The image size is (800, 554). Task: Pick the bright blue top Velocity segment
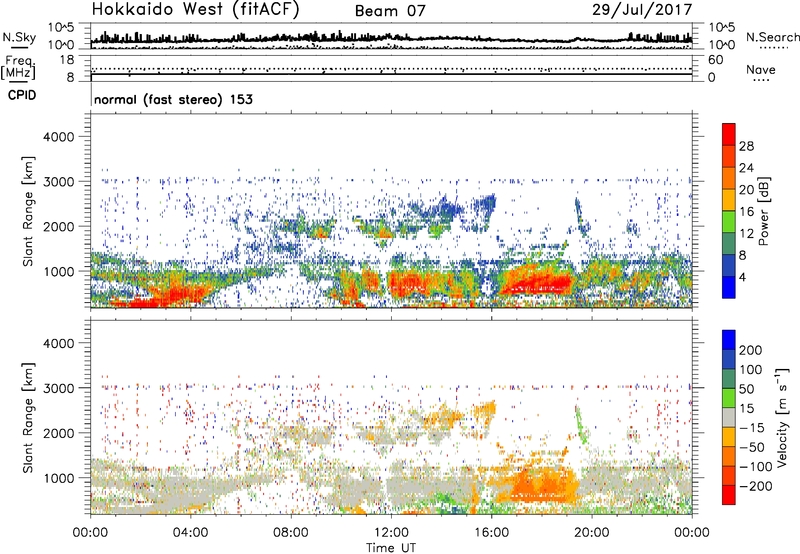(729, 340)
